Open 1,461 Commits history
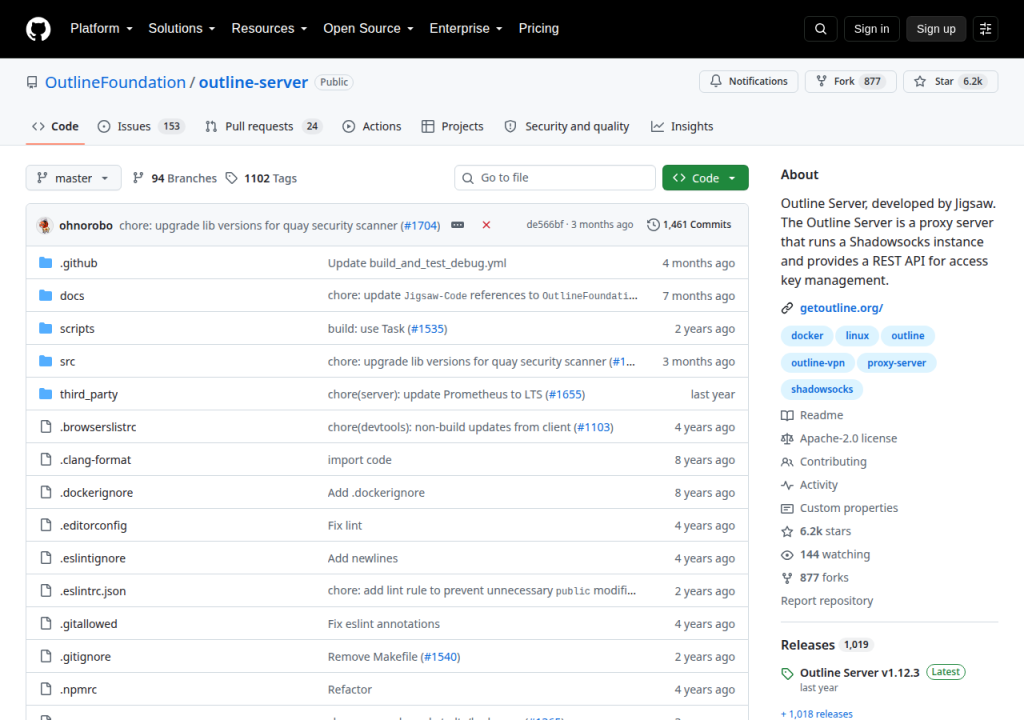Viewport: 1024px width, 720px height. click(x=689, y=225)
